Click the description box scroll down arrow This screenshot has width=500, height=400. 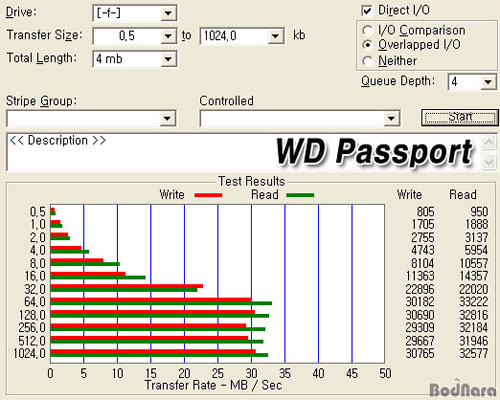[x=489, y=162]
